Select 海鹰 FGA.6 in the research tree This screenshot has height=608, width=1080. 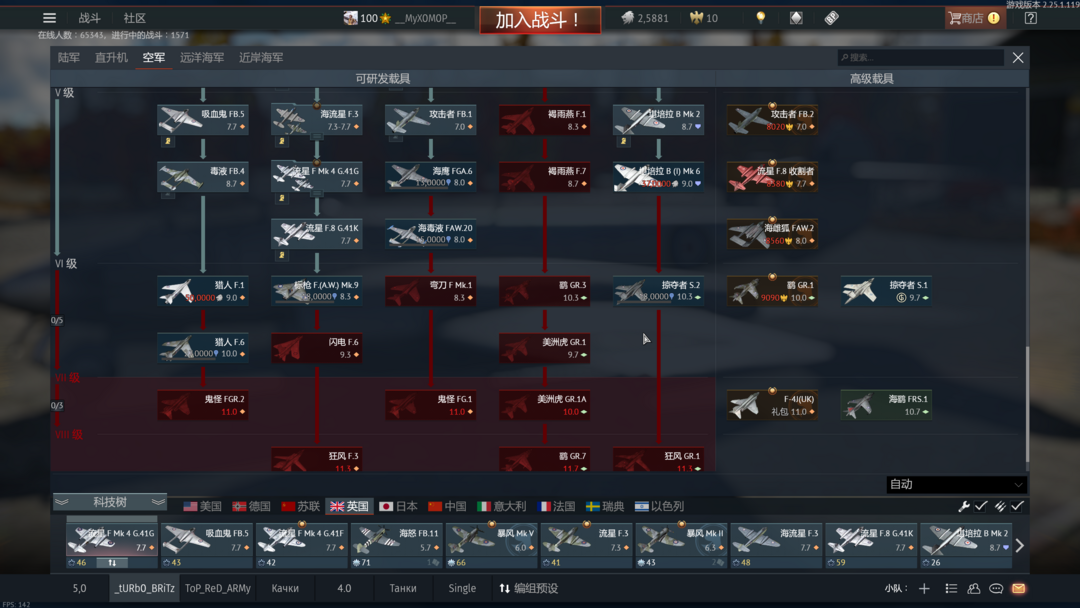pyautogui.click(x=430, y=176)
